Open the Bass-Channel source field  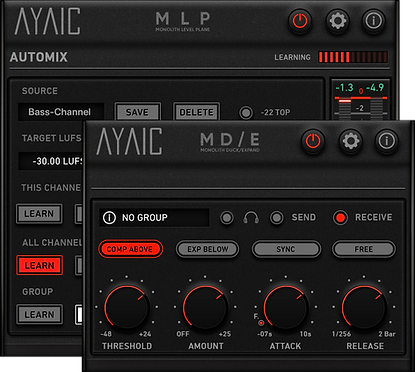point(61,112)
